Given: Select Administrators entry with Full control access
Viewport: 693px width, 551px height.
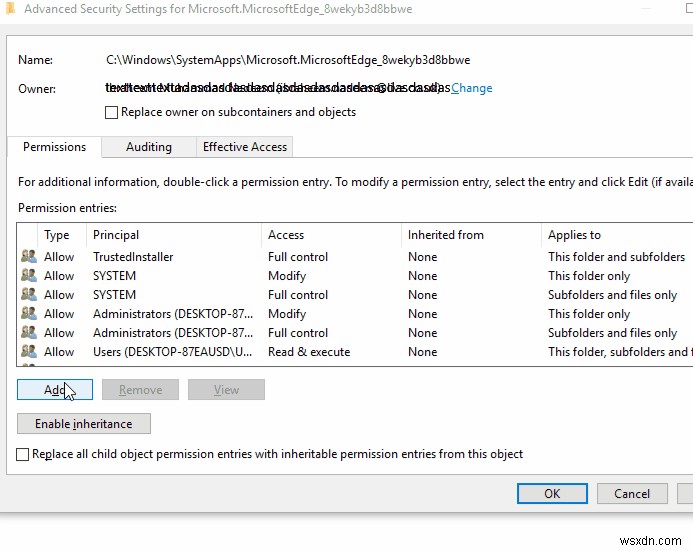Looking at the screenshot, I should 173,333.
